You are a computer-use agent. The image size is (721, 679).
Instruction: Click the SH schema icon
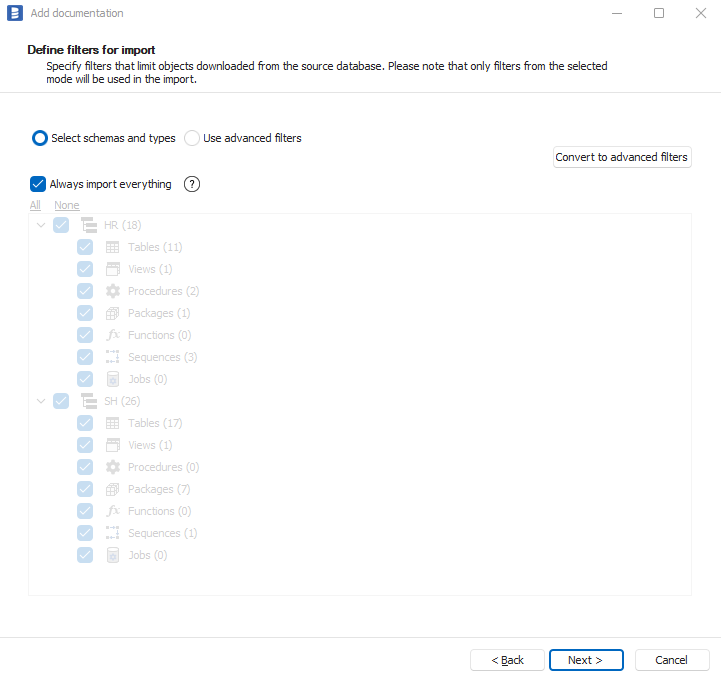pyautogui.click(x=89, y=401)
